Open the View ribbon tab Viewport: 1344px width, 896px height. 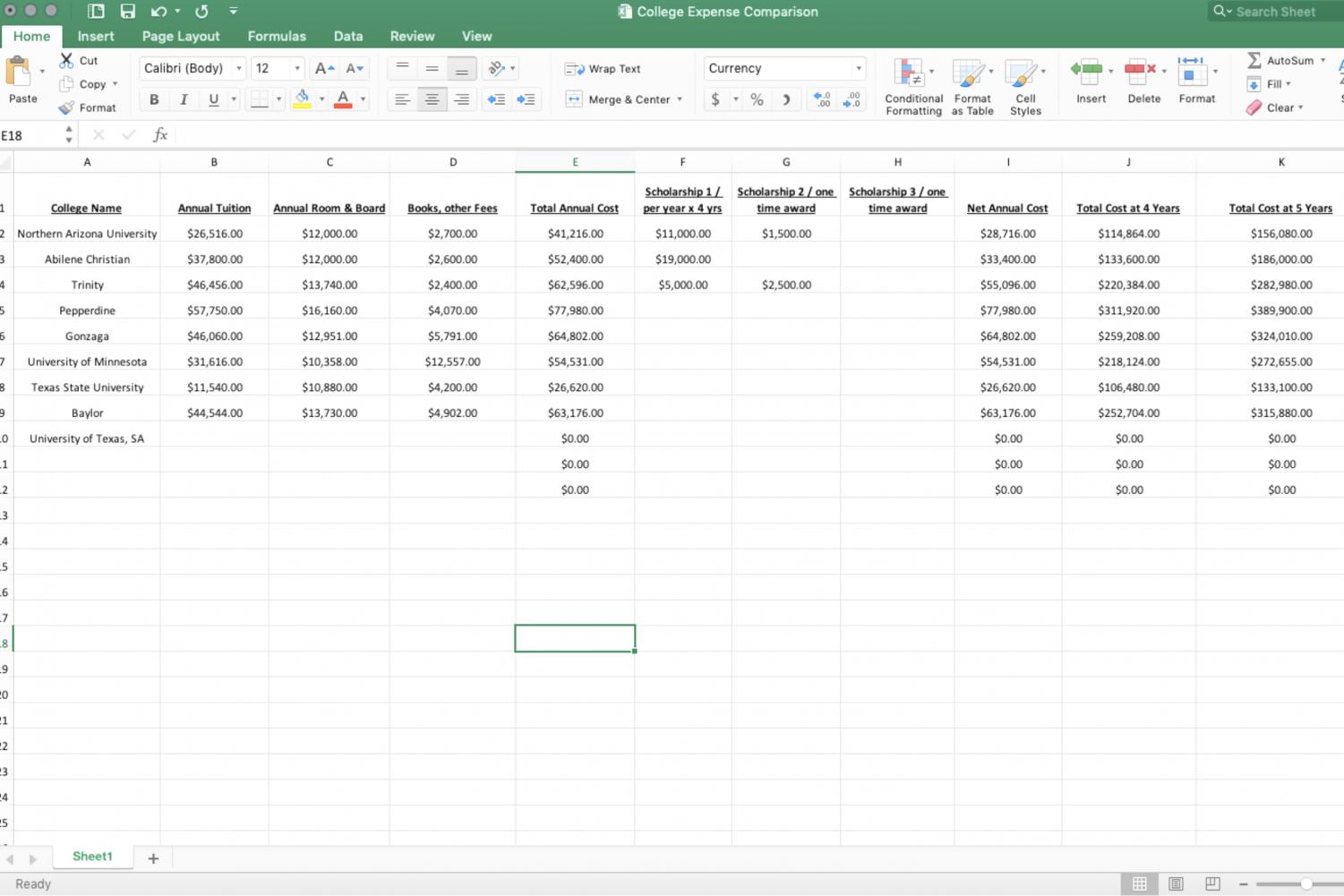point(476,36)
